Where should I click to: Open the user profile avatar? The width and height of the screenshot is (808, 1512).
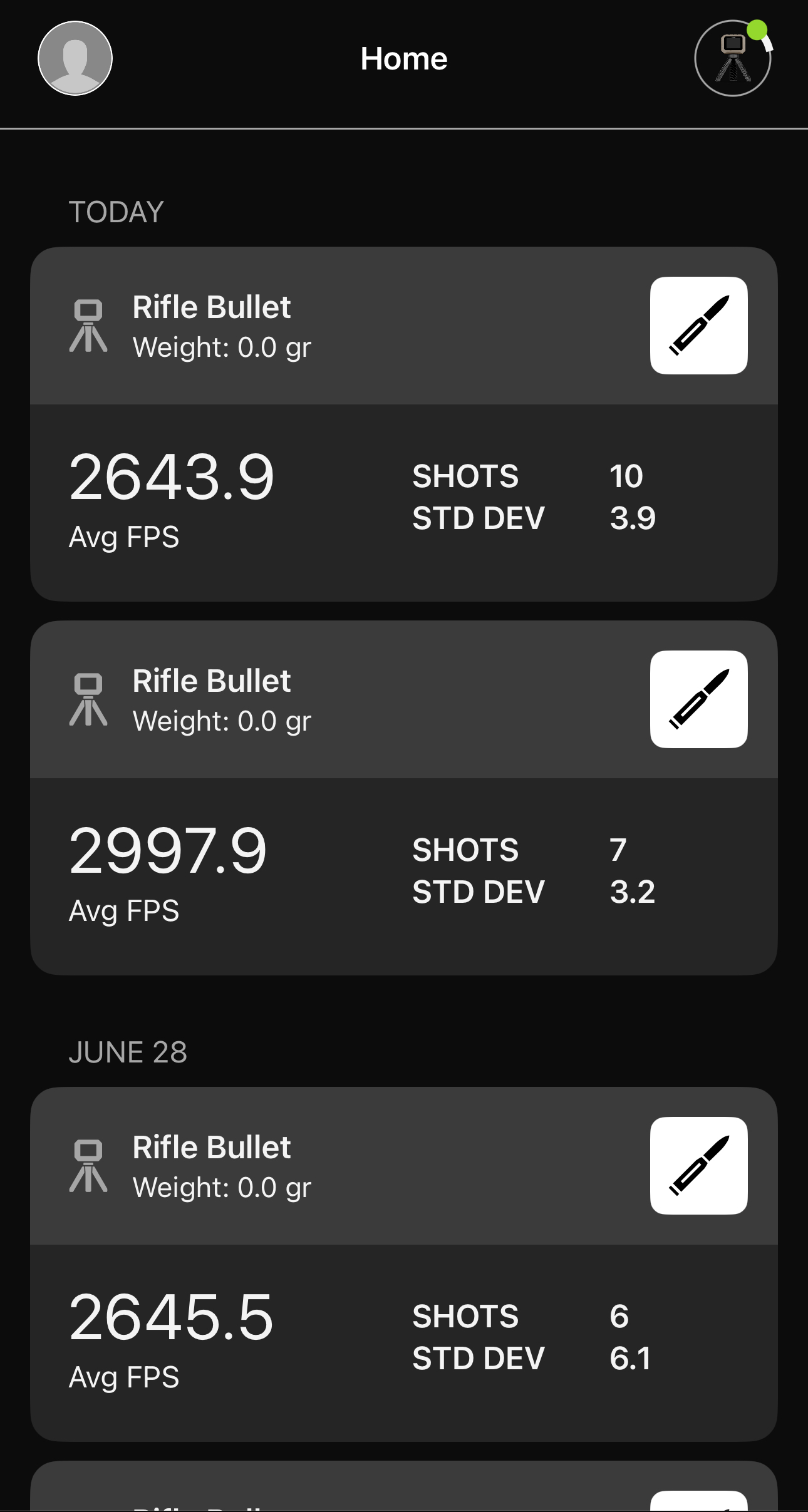(75, 58)
